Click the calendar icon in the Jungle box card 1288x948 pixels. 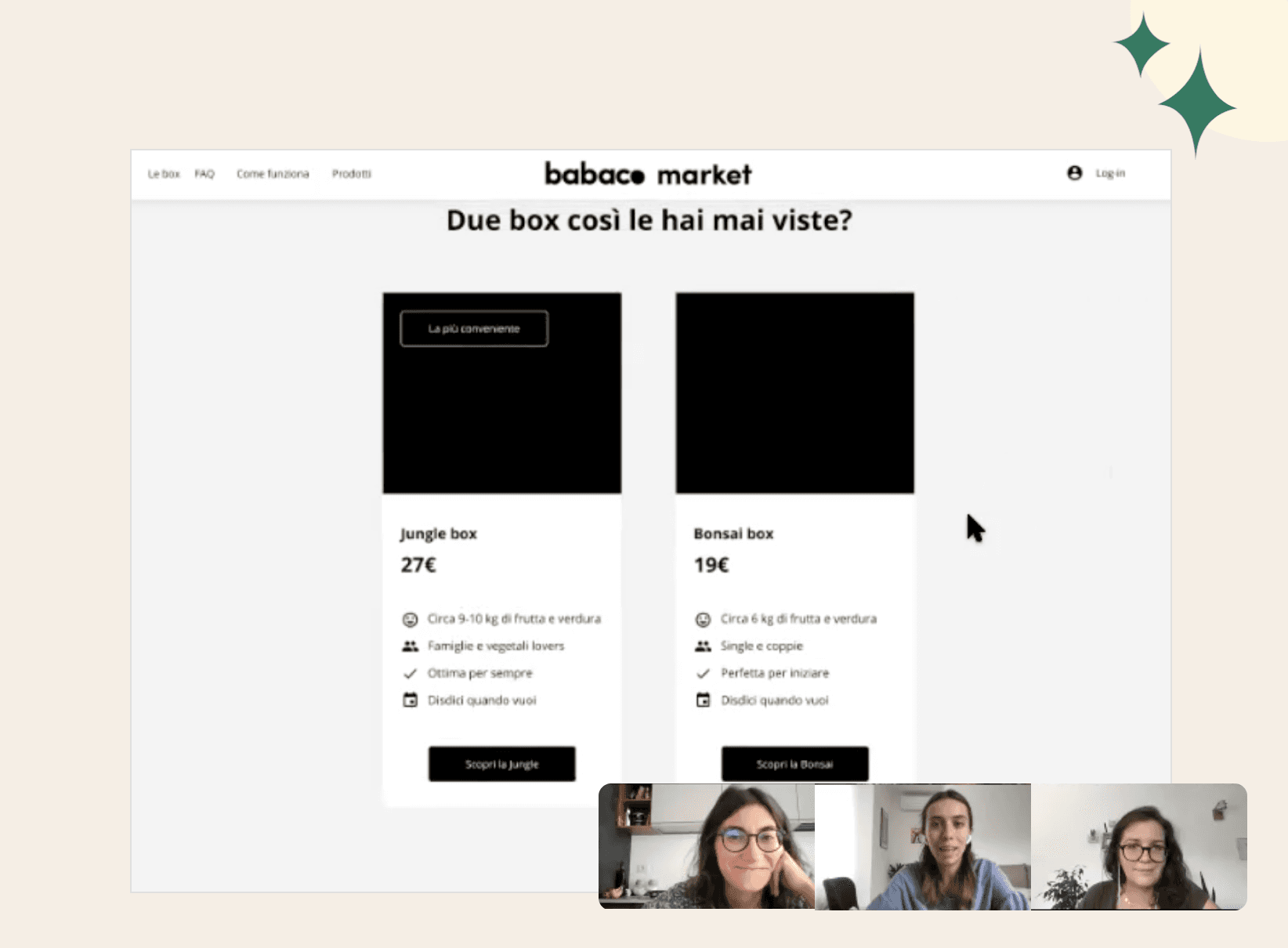410,700
